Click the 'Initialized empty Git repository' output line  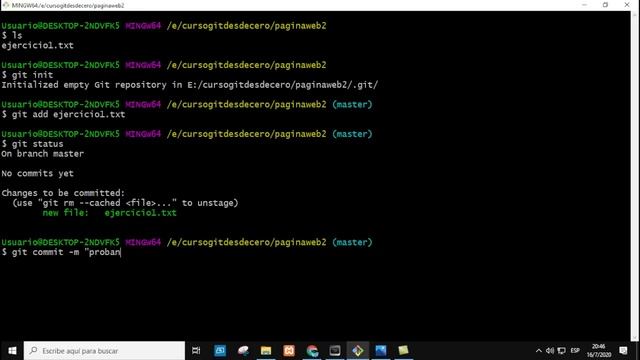pos(190,85)
